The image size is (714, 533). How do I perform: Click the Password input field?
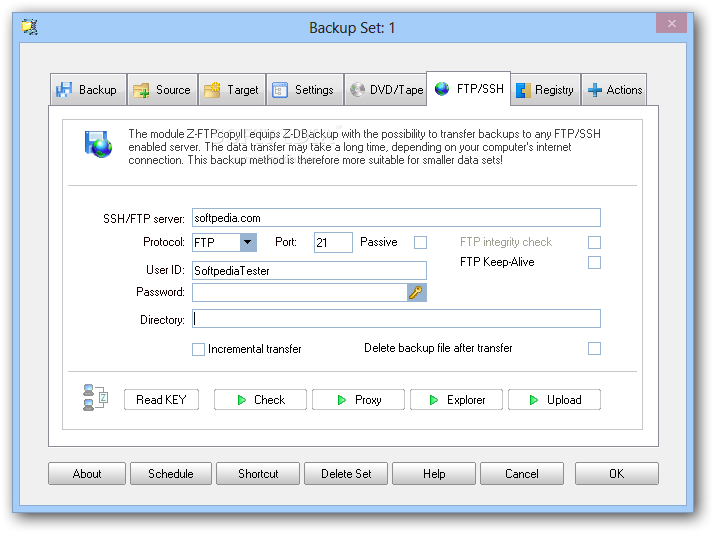coord(300,292)
